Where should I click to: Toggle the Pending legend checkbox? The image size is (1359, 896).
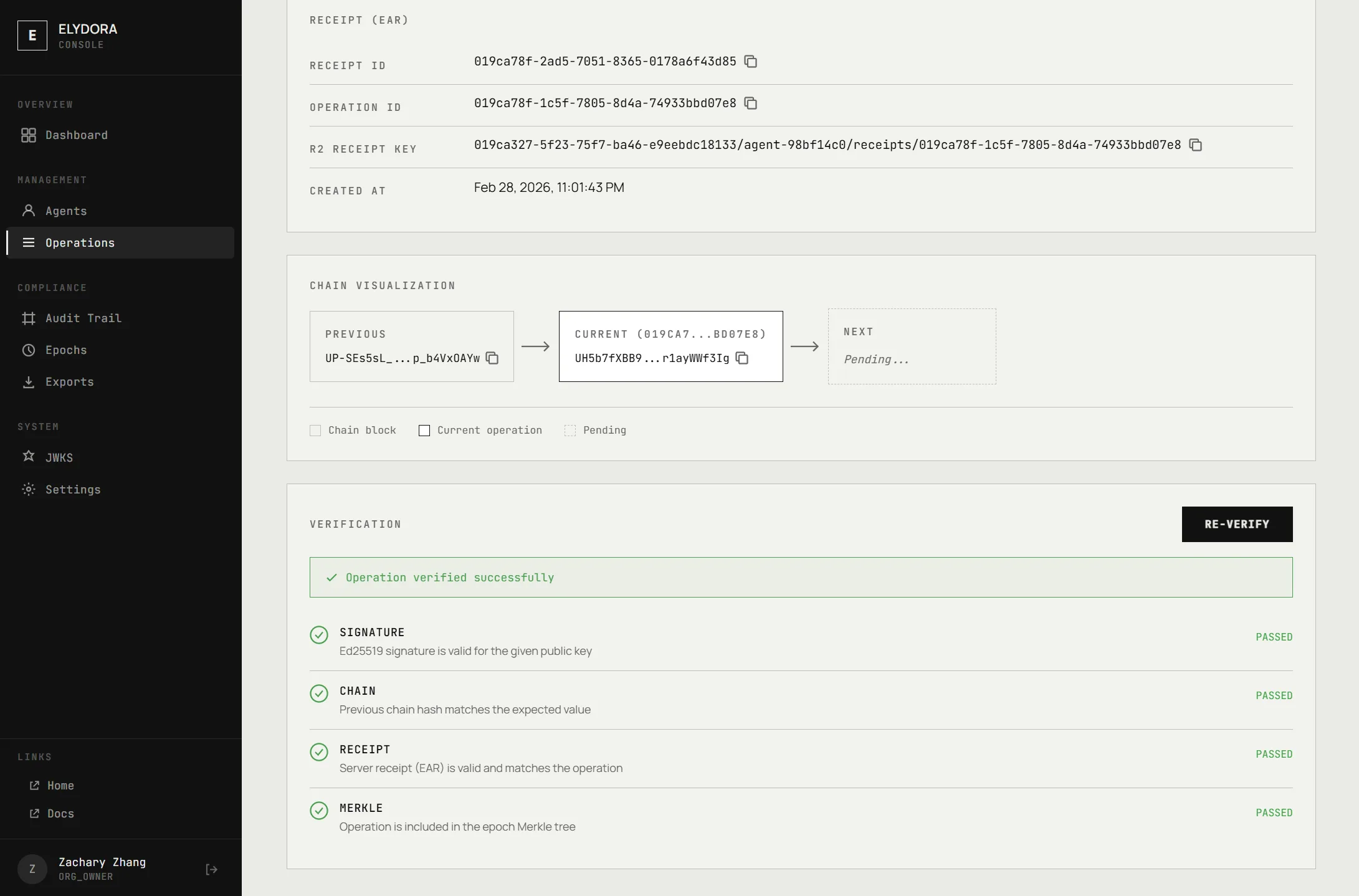tap(570, 430)
